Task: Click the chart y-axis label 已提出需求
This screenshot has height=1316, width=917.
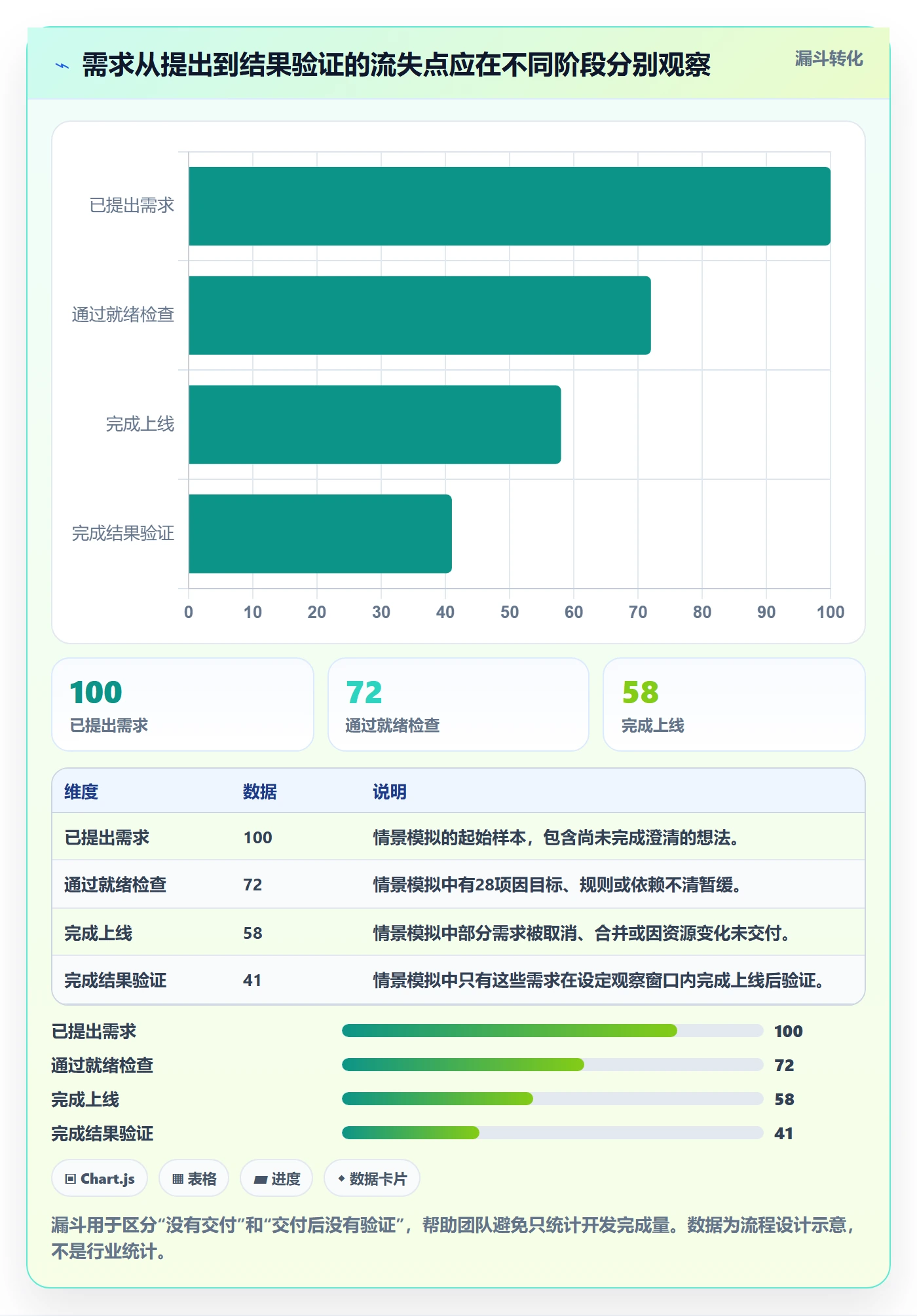Action: [132, 206]
